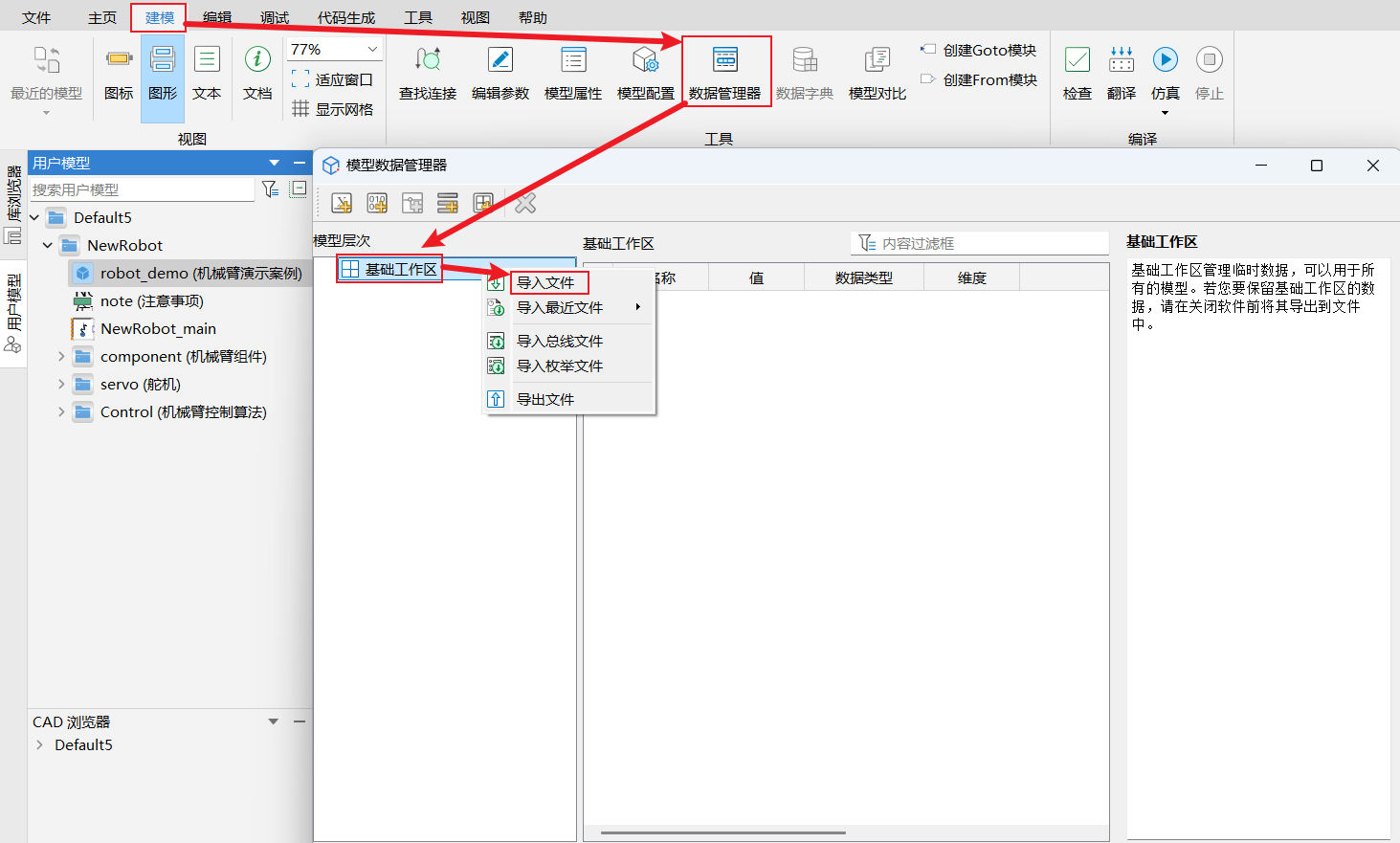This screenshot has height=843, width=1400.
Task: Choose 导出文件 in the context menu
Action: (545, 399)
